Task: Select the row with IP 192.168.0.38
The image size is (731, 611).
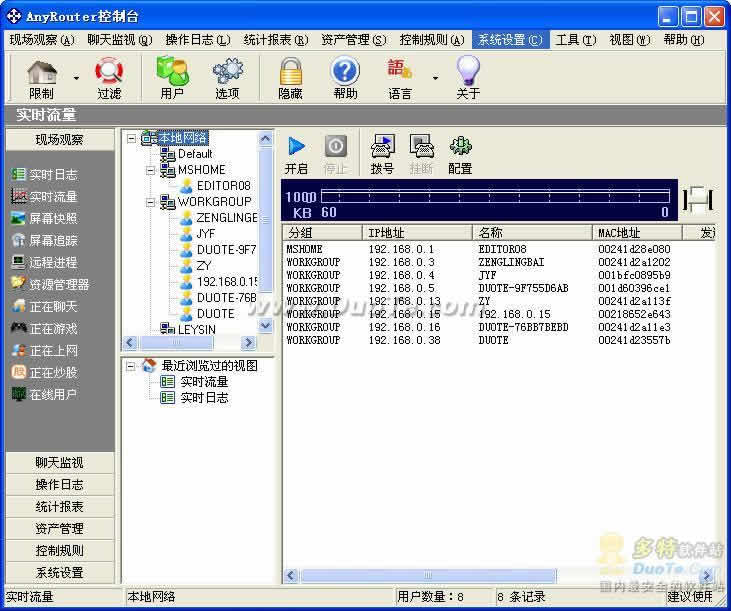Action: 498,340
